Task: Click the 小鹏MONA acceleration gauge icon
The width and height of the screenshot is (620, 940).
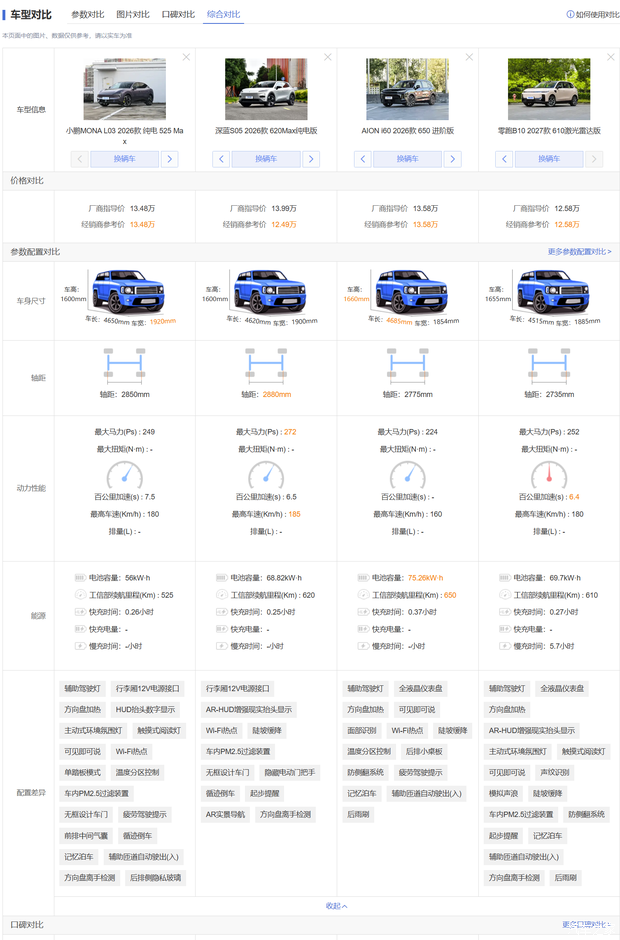Action: pyautogui.click(x=125, y=474)
